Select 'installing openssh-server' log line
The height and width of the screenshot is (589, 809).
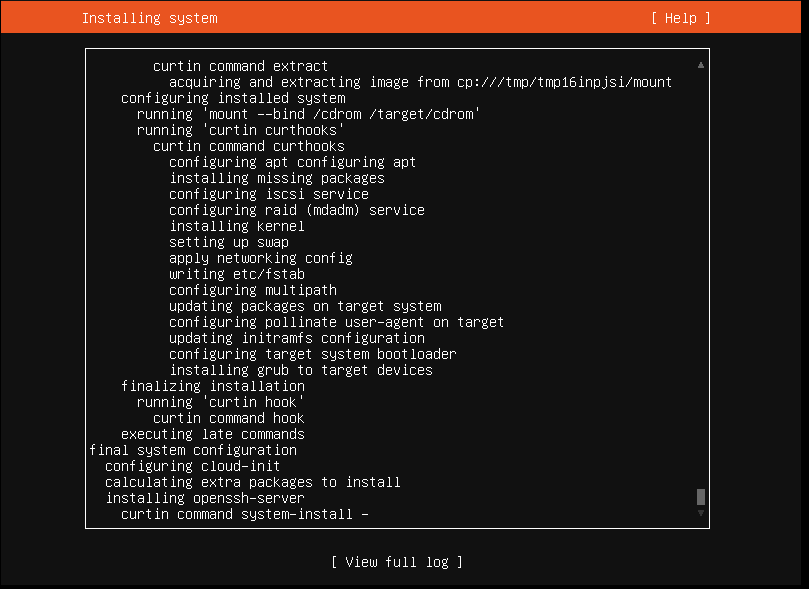click(x=205, y=498)
